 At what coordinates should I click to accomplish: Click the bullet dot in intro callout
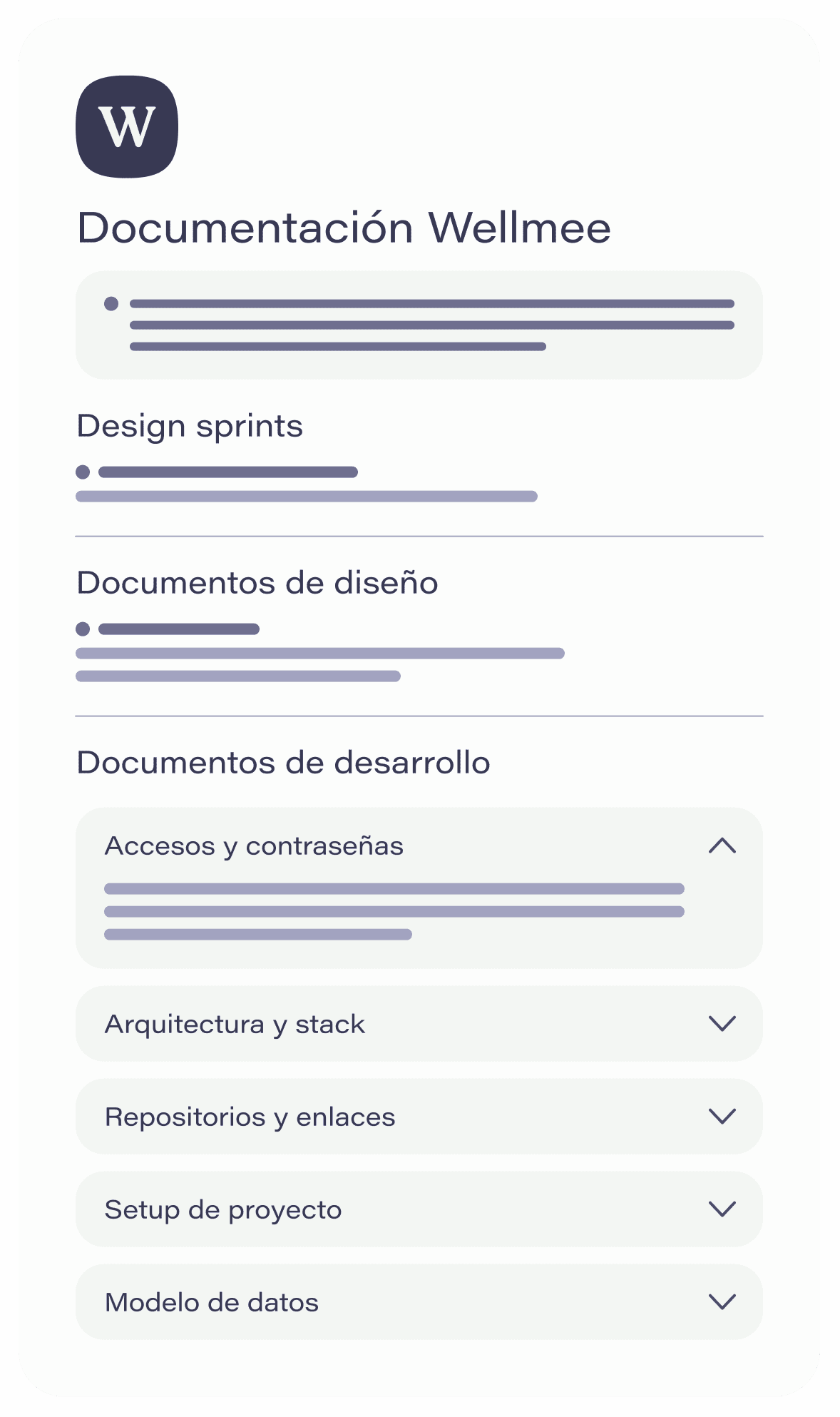111,303
